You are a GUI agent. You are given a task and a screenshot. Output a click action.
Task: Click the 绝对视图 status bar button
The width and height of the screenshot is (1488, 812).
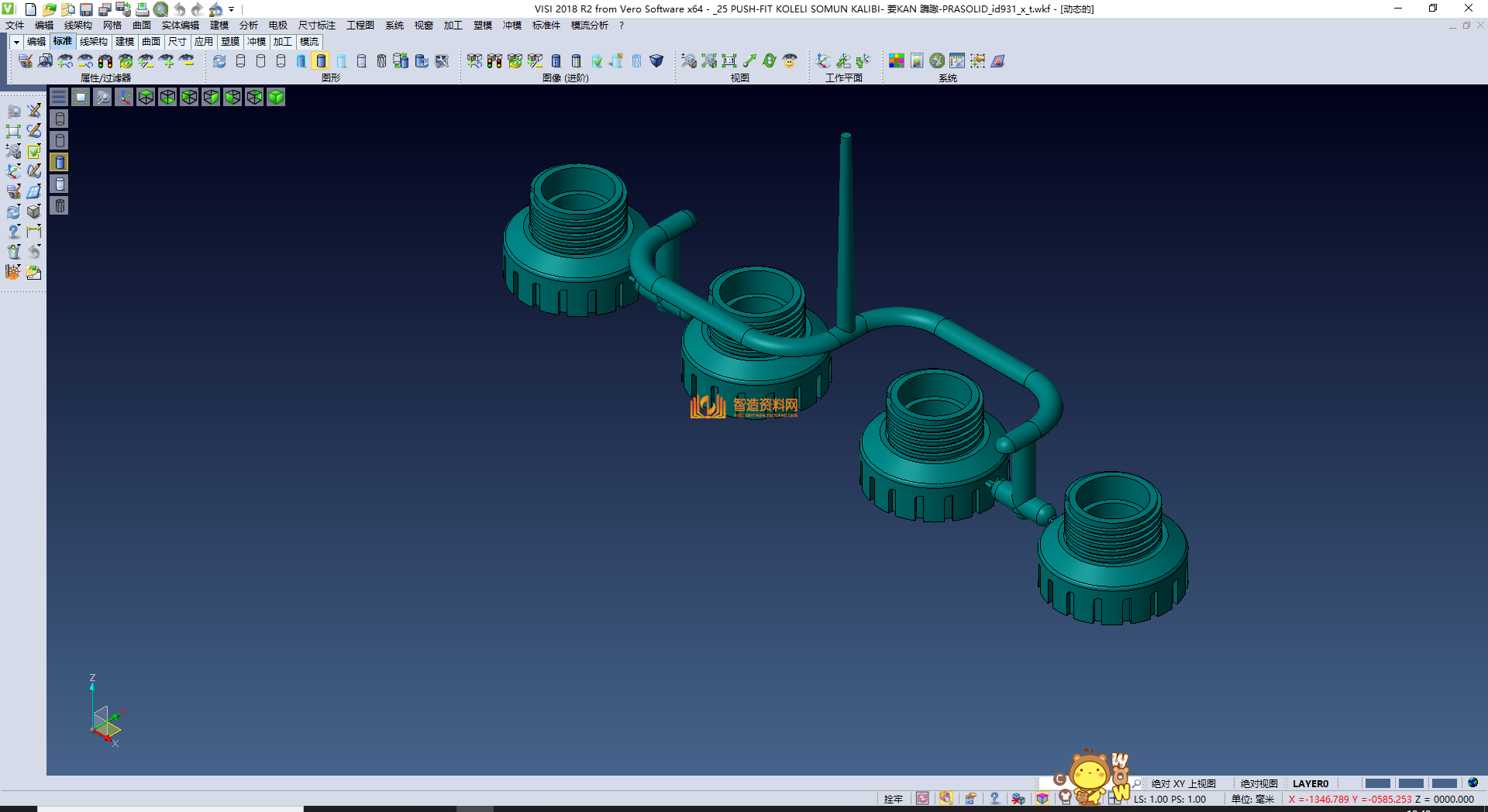click(1259, 783)
